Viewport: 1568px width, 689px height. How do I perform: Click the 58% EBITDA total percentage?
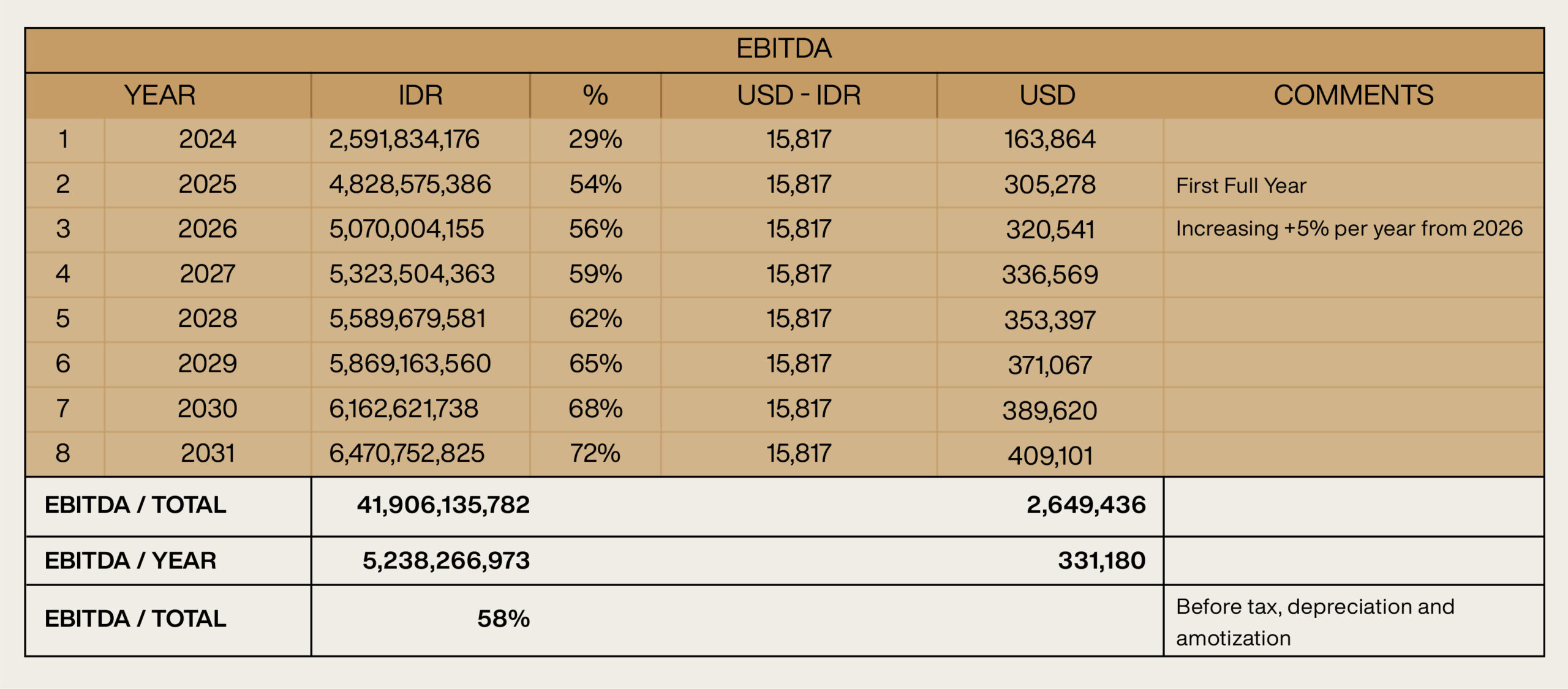(503, 619)
